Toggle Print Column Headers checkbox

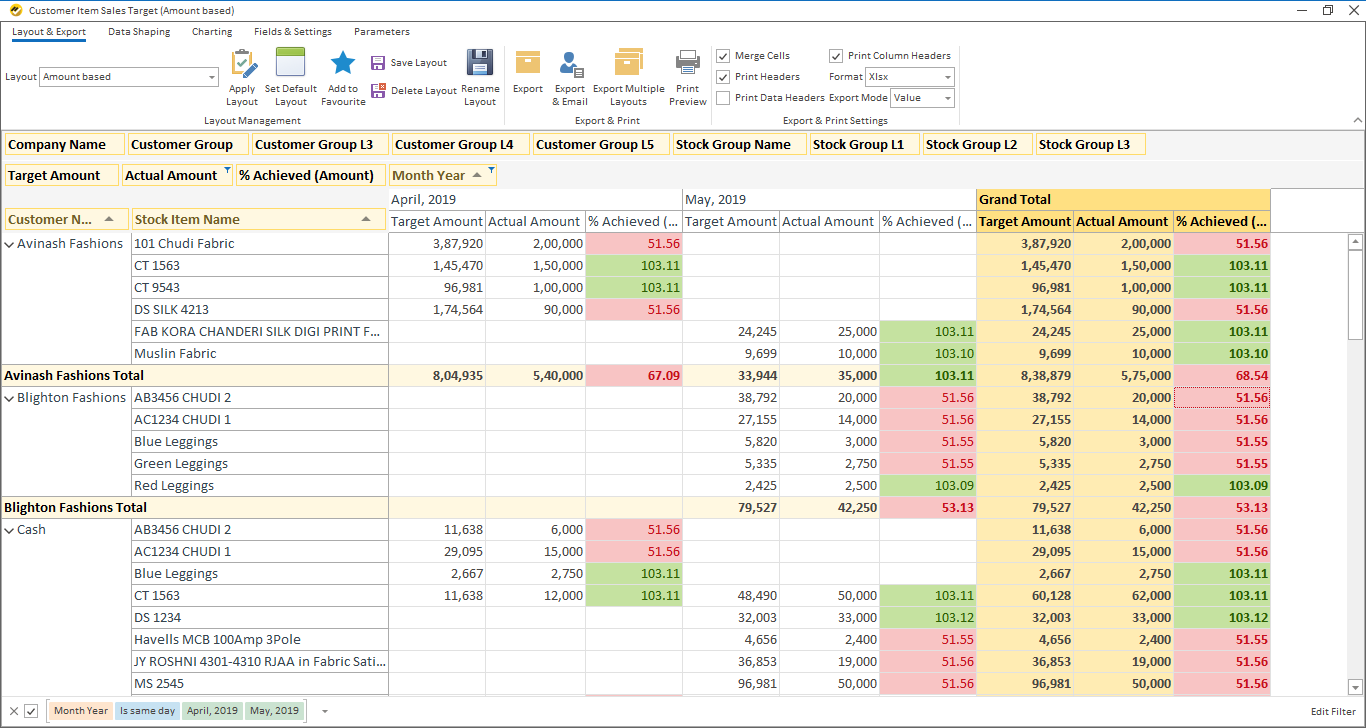point(836,56)
